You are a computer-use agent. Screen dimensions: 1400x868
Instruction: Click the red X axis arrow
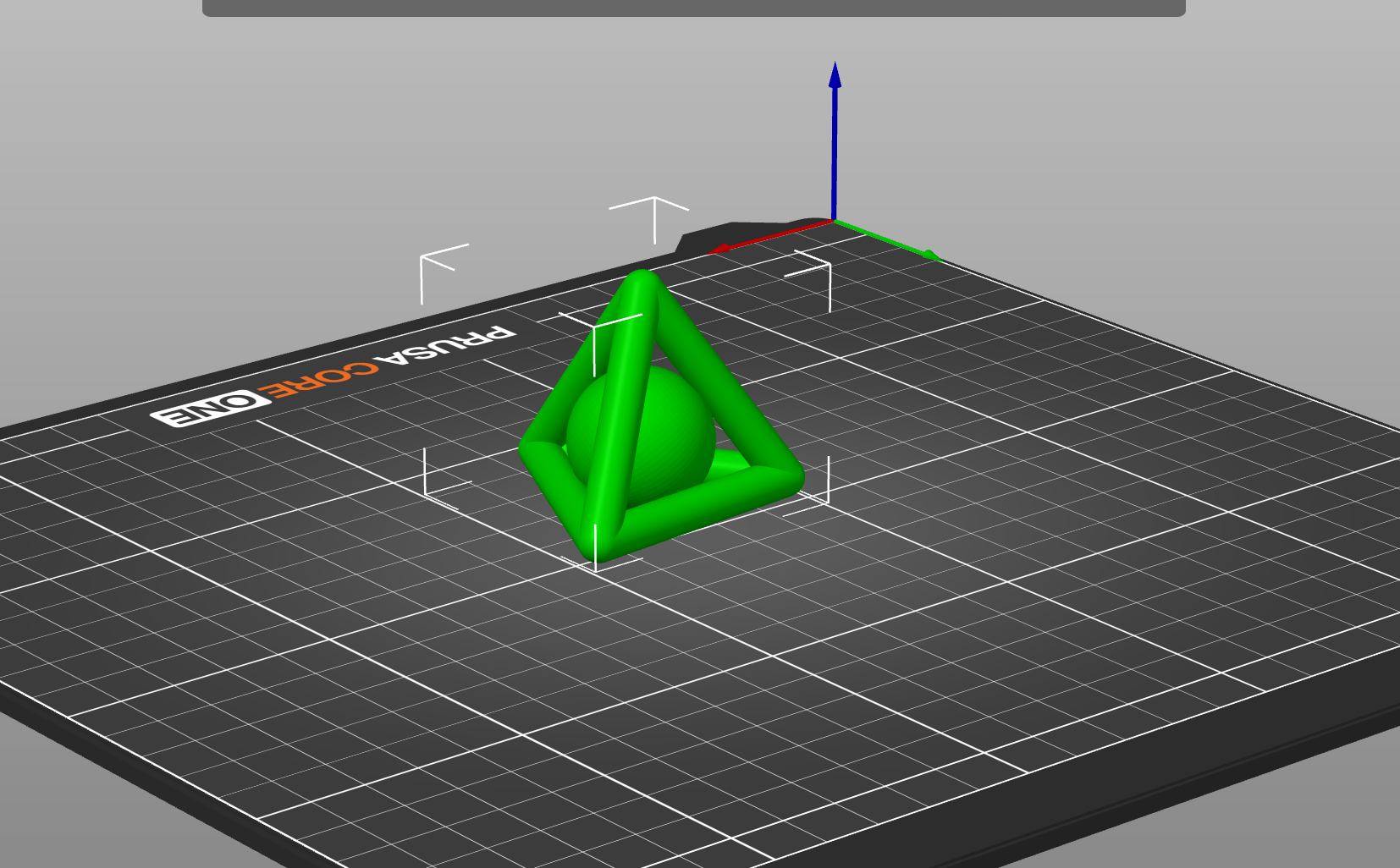(x=762, y=238)
